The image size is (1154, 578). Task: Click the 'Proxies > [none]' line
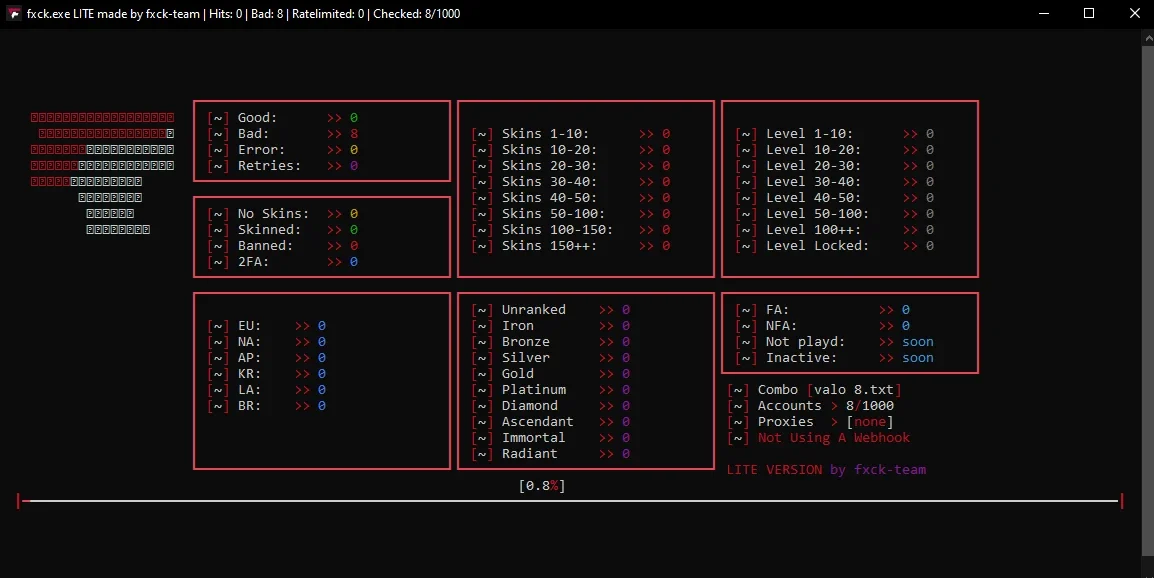point(811,422)
